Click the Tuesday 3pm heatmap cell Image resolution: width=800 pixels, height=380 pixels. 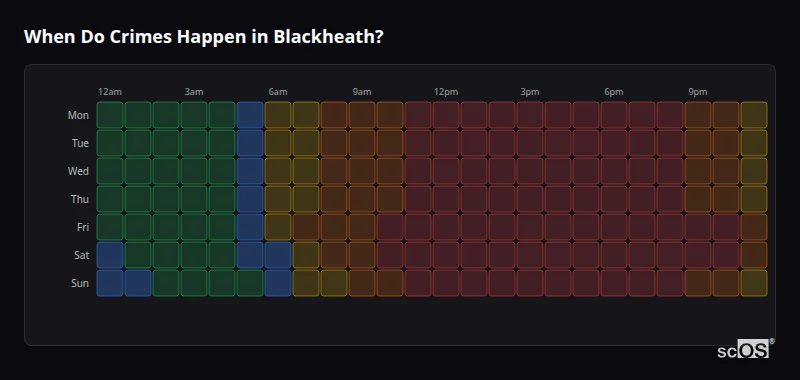[x=530, y=143]
